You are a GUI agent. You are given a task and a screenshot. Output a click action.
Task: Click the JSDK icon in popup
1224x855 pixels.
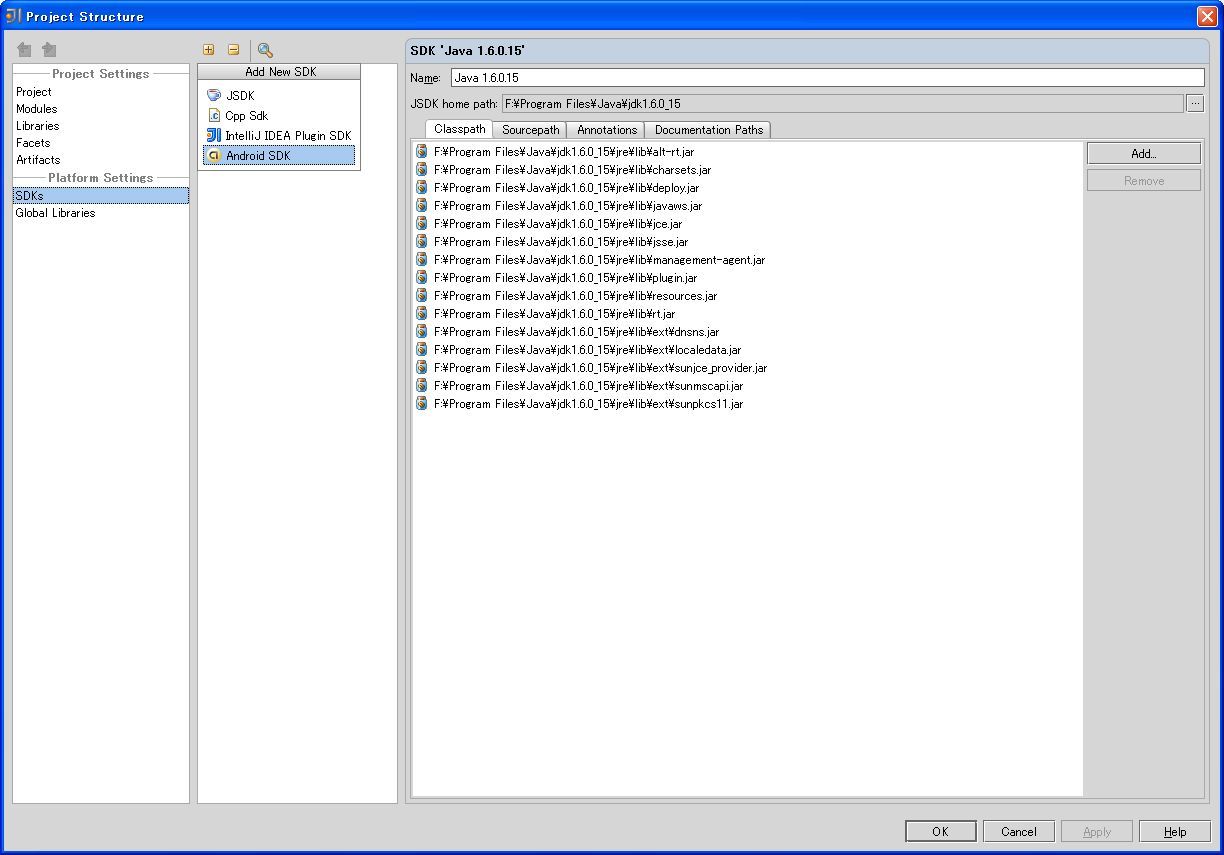point(214,96)
